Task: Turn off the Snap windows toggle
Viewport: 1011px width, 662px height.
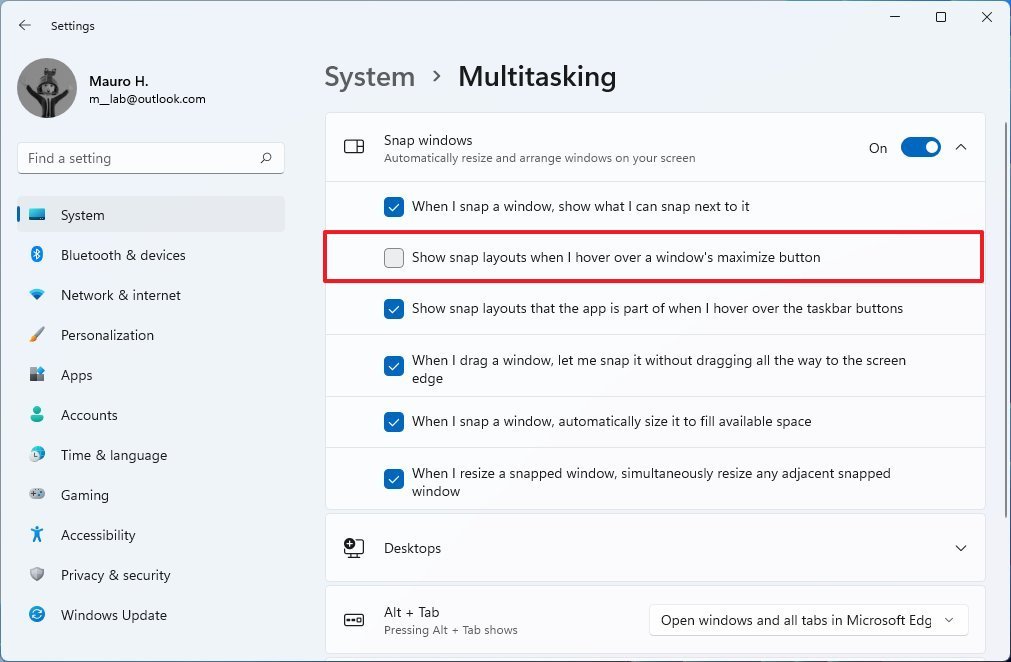Action: 920,147
